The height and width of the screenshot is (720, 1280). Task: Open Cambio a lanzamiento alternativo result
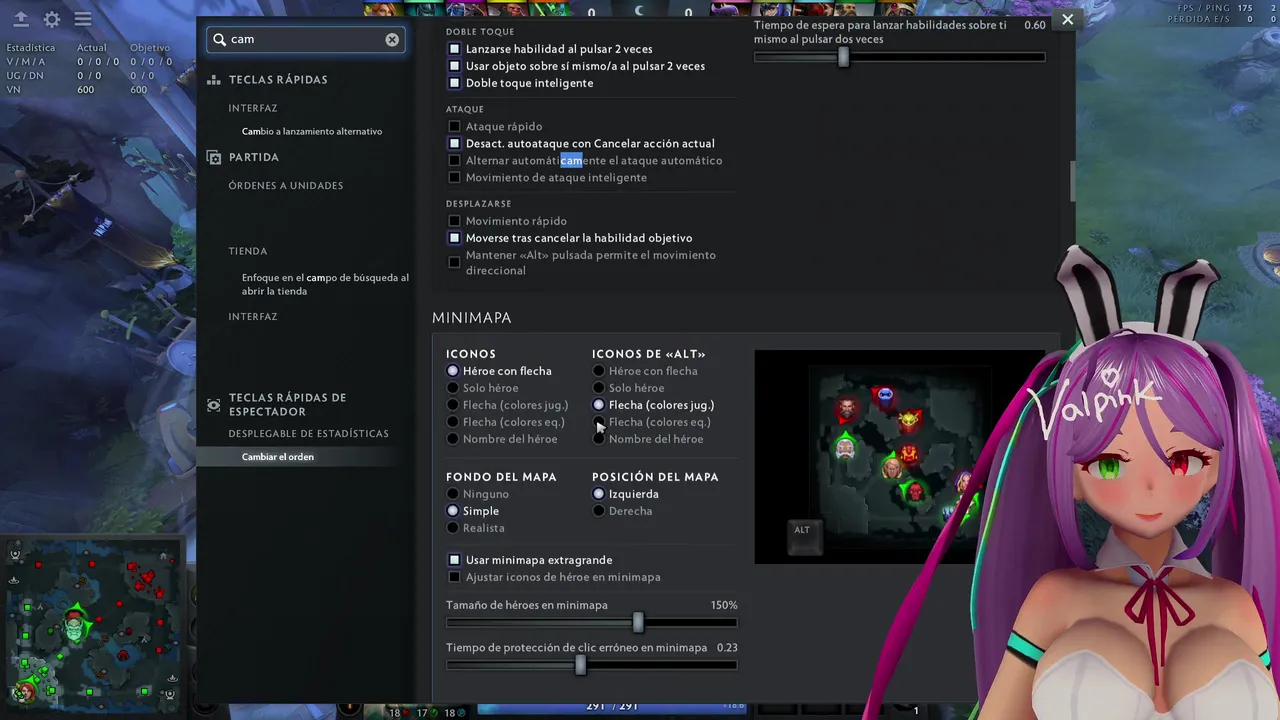click(x=312, y=132)
